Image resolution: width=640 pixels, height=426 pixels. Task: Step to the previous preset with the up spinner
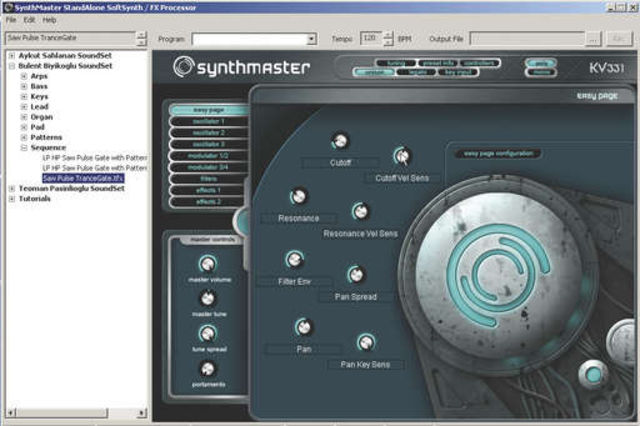[x=141, y=35]
